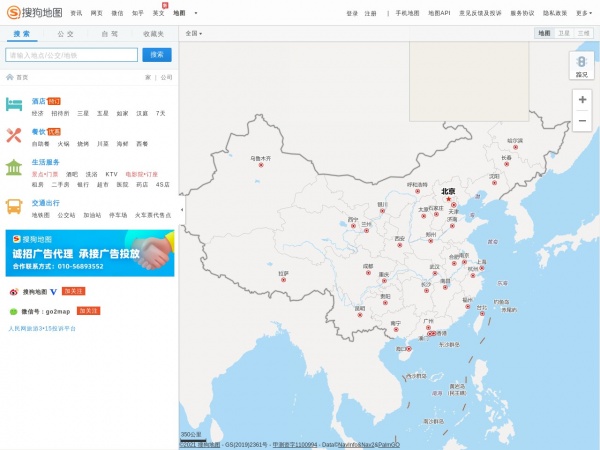This screenshot has width=600, height=450.
Task: Click the 家 shortcut link
Action: 148,77
